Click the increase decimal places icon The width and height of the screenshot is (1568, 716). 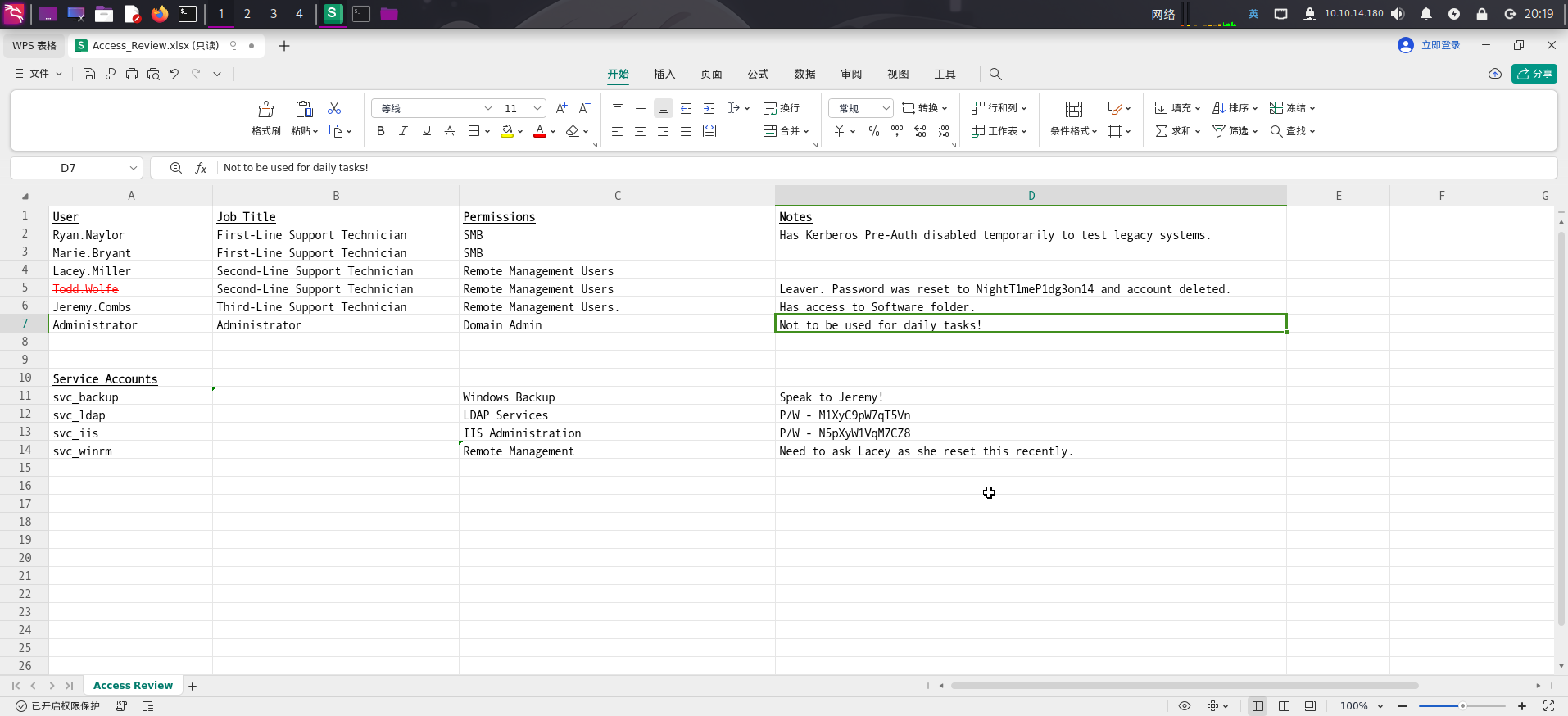920,131
